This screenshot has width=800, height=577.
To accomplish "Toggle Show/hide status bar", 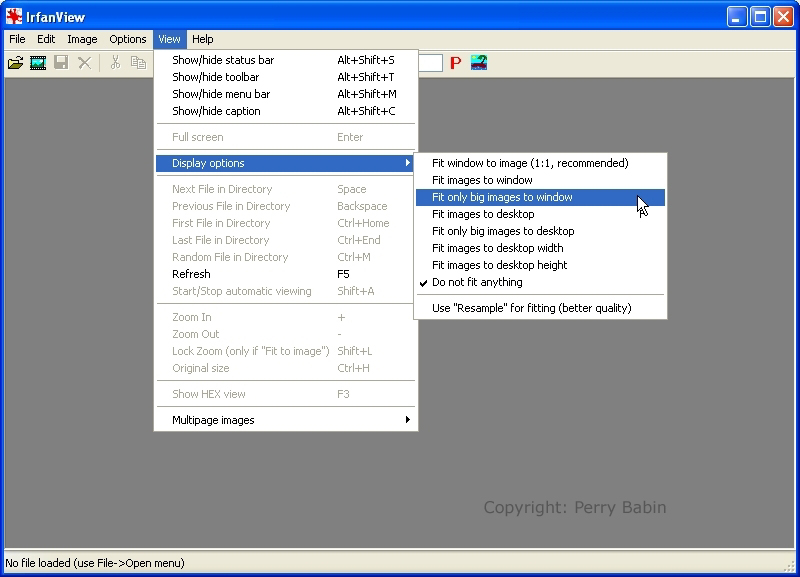I will (x=286, y=60).
